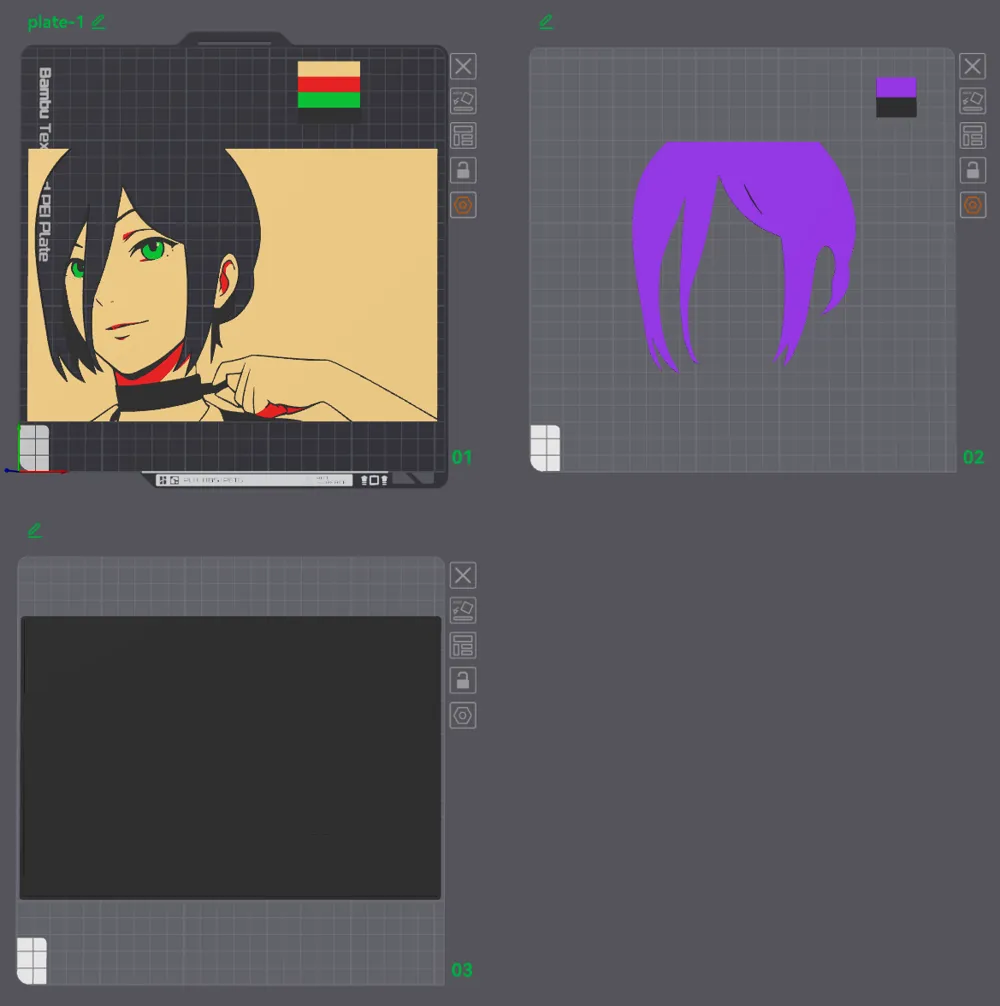1000x1006 pixels.
Task: Delete plate 02 via its X icon
Action: tap(973, 66)
